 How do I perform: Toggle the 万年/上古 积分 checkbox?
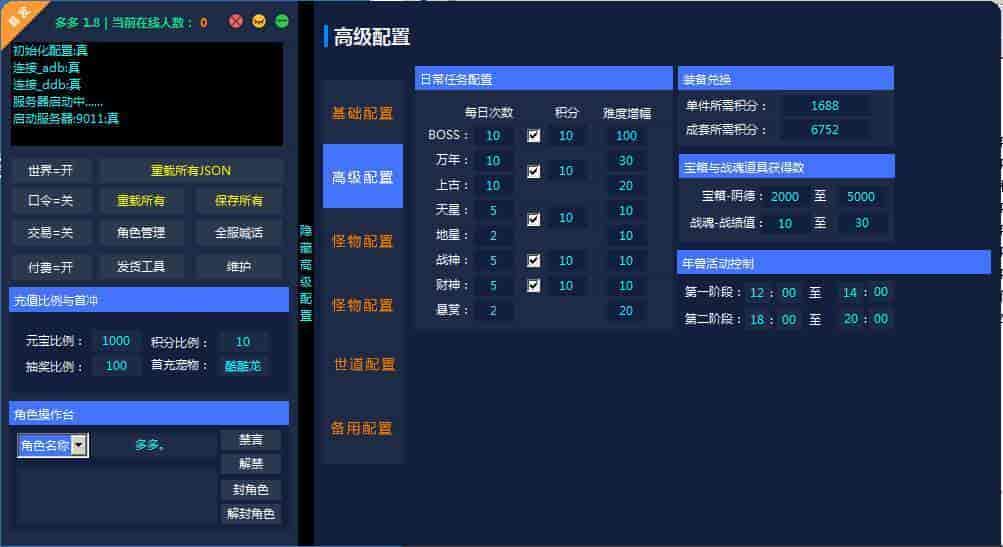click(x=533, y=171)
